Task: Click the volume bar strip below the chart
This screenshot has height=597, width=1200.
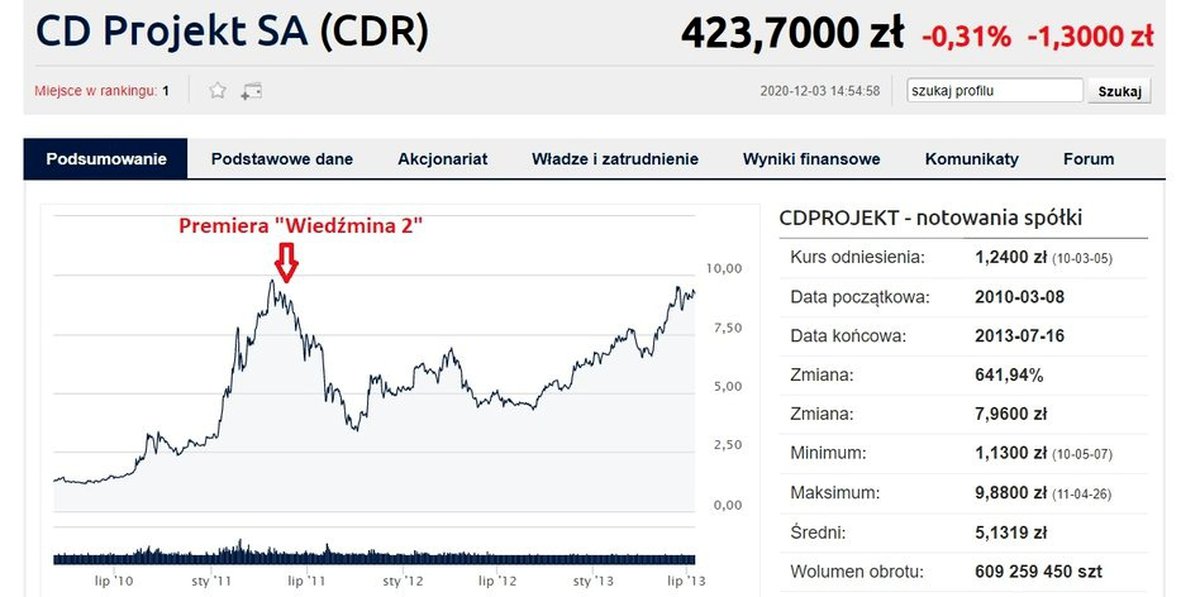Action: [x=373, y=556]
